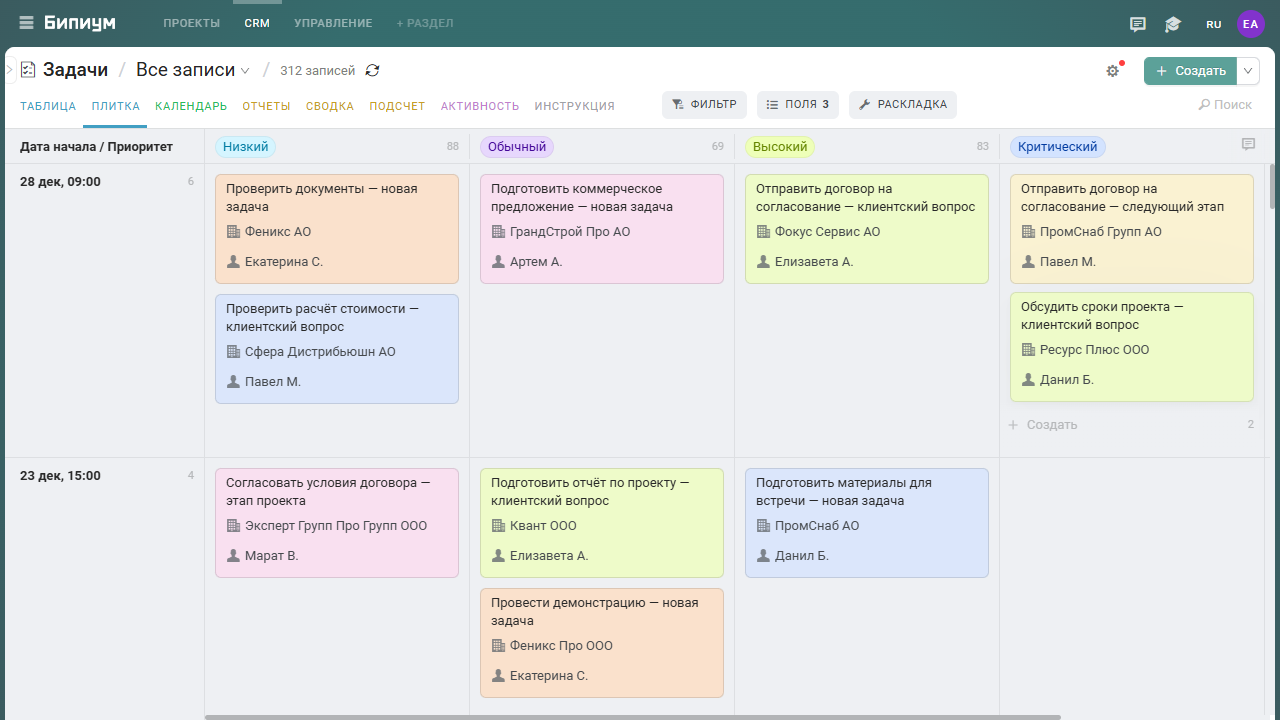Switch to the Таблица tab
Screen dimensions: 1280x720
[x=48, y=106]
